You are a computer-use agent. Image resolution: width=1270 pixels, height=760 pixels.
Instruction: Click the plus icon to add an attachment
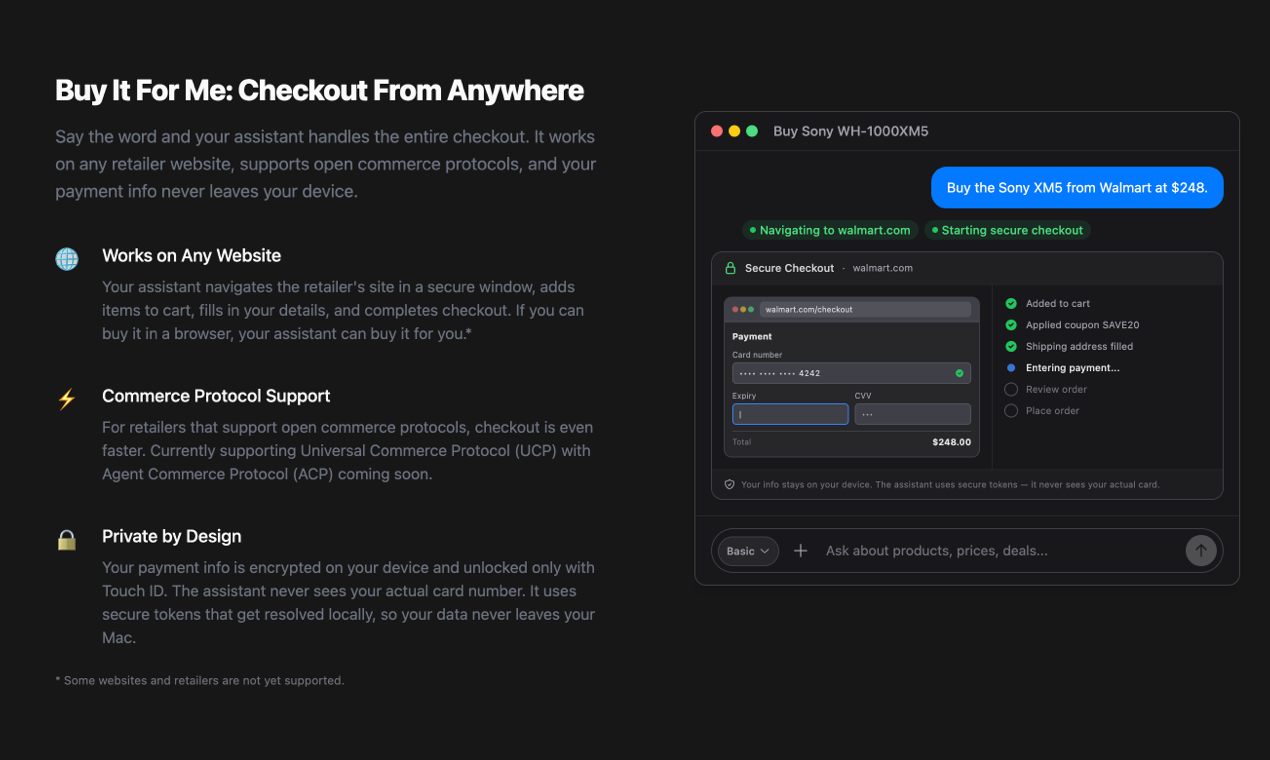pyautogui.click(x=800, y=551)
